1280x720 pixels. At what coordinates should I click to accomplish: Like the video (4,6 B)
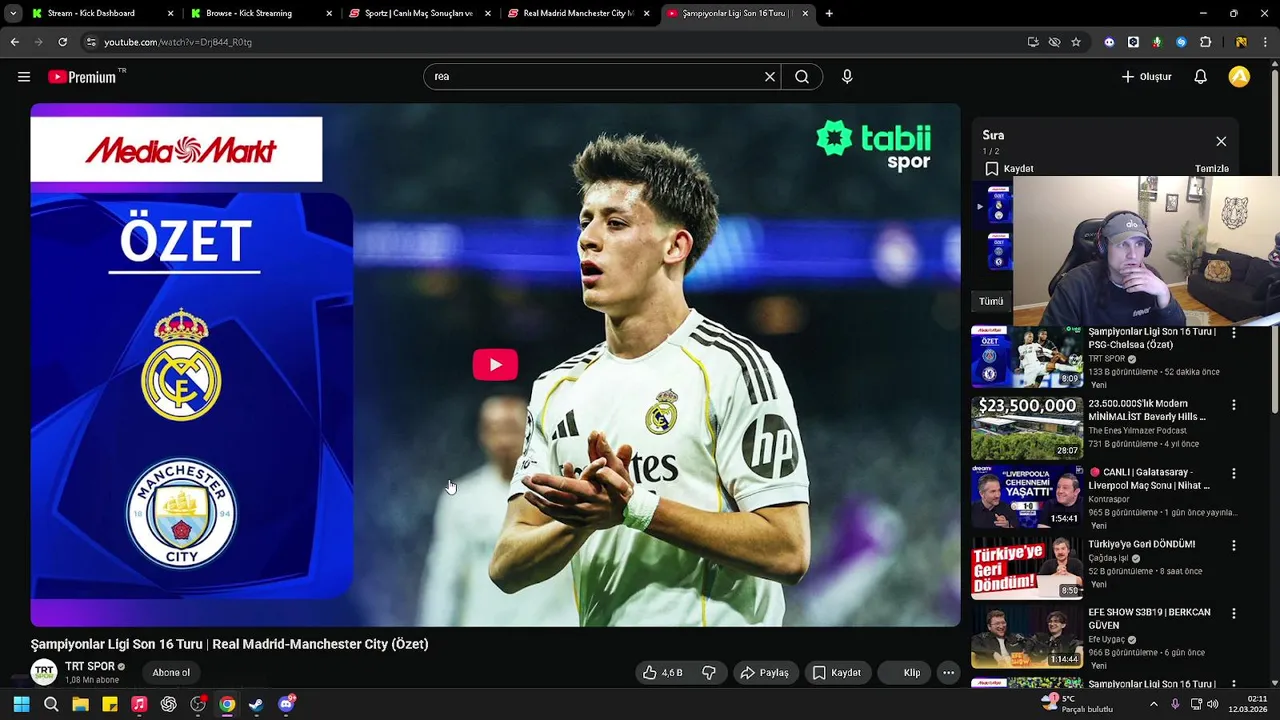coord(662,673)
